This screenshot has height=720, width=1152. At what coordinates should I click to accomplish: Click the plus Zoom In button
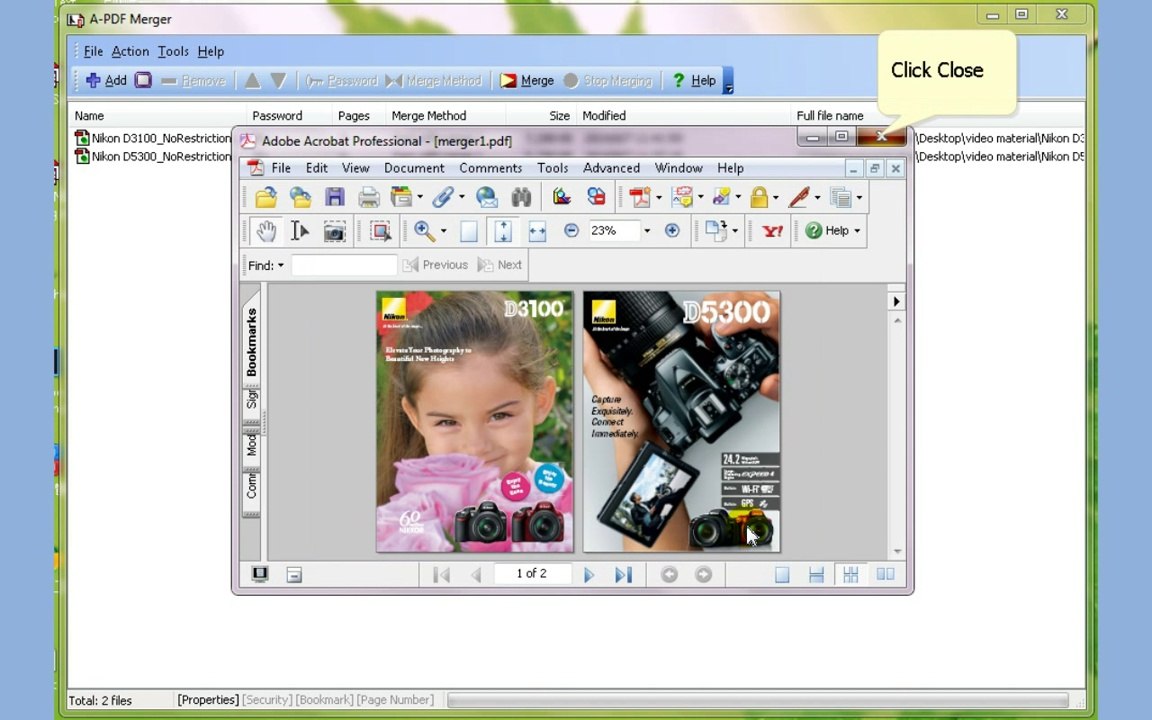672,231
